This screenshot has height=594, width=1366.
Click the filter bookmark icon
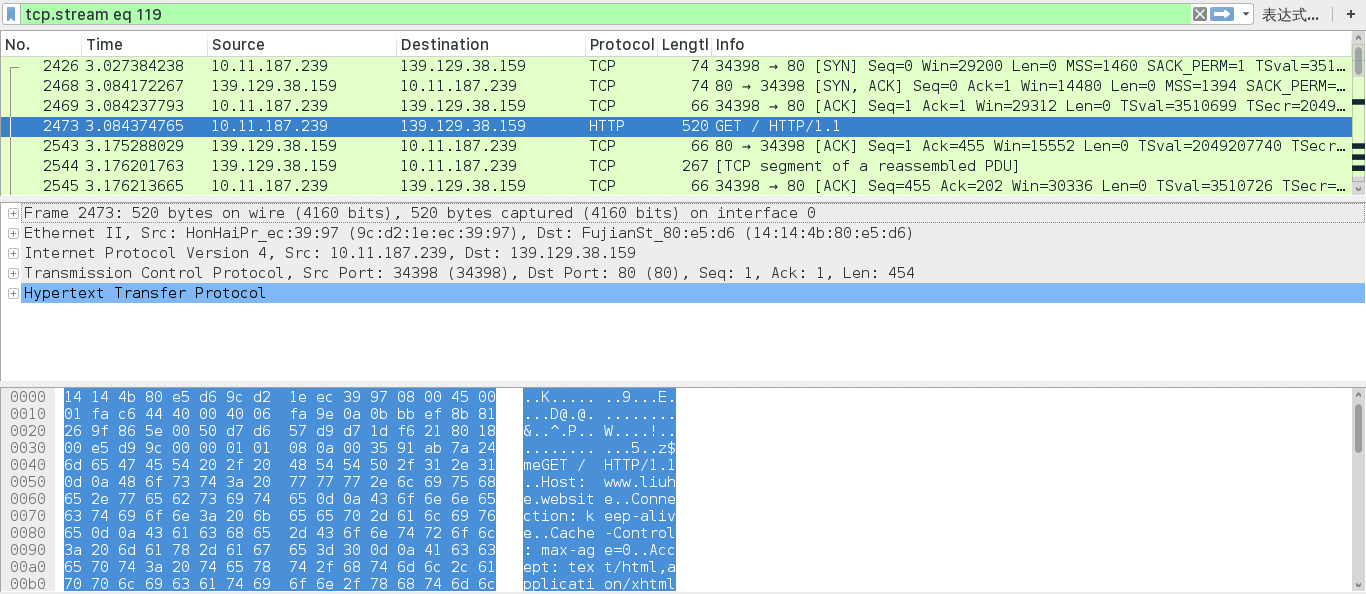(x=11, y=14)
